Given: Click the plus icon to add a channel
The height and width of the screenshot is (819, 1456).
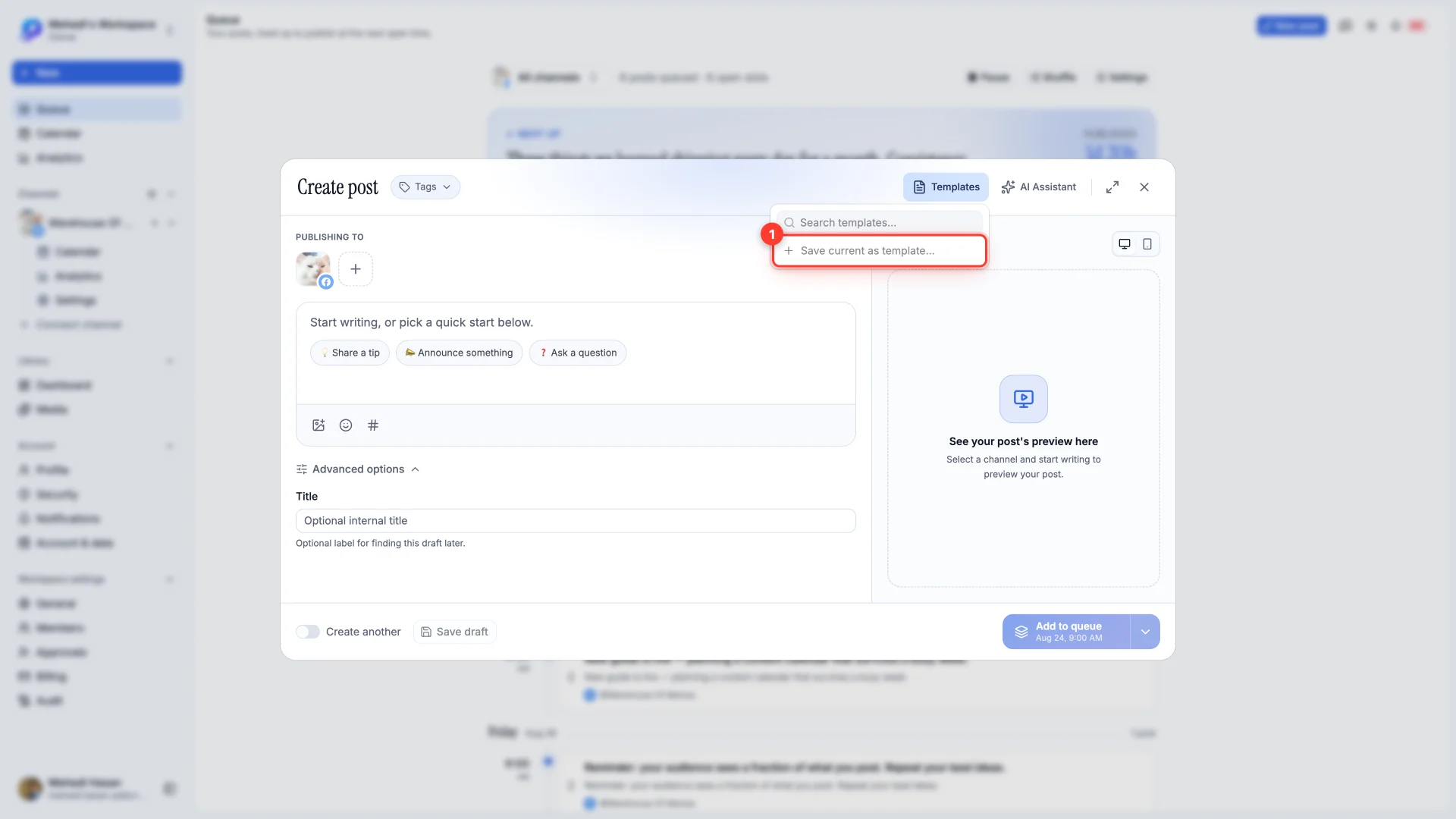Looking at the screenshot, I should 356,269.
